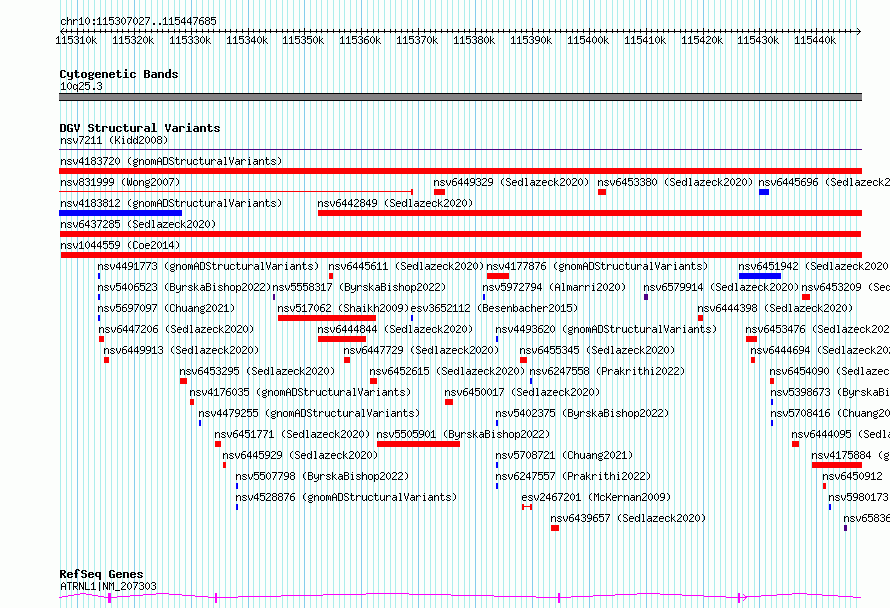Select nsv6447729 (Sedlazeck2020) label
The height and width of the screenshot is (608, 890).
pyautogui.click(x=421, y=350)
